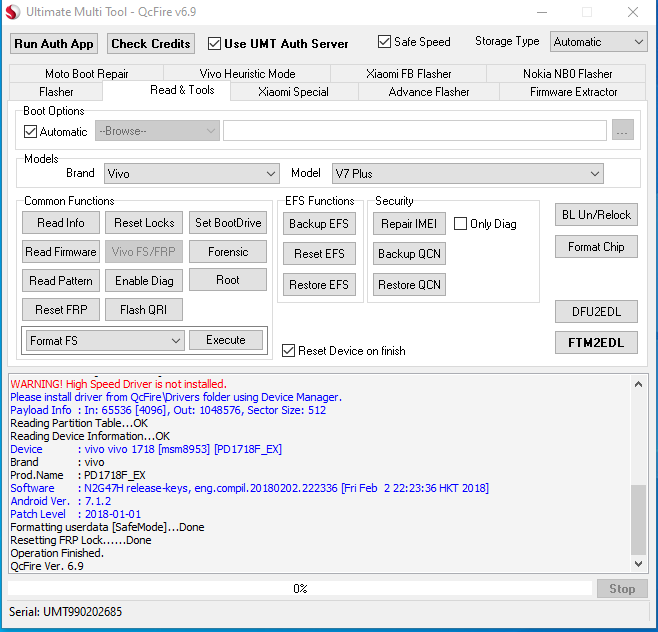Click Run Auth App button
Viewport: 658px width, 632px height.
54,44
